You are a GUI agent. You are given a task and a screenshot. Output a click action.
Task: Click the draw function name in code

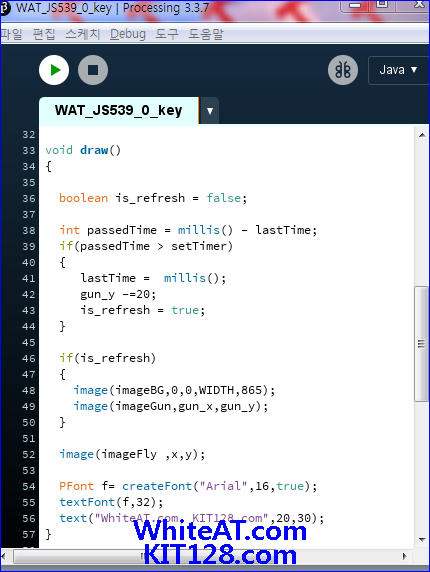pos(94,150)
